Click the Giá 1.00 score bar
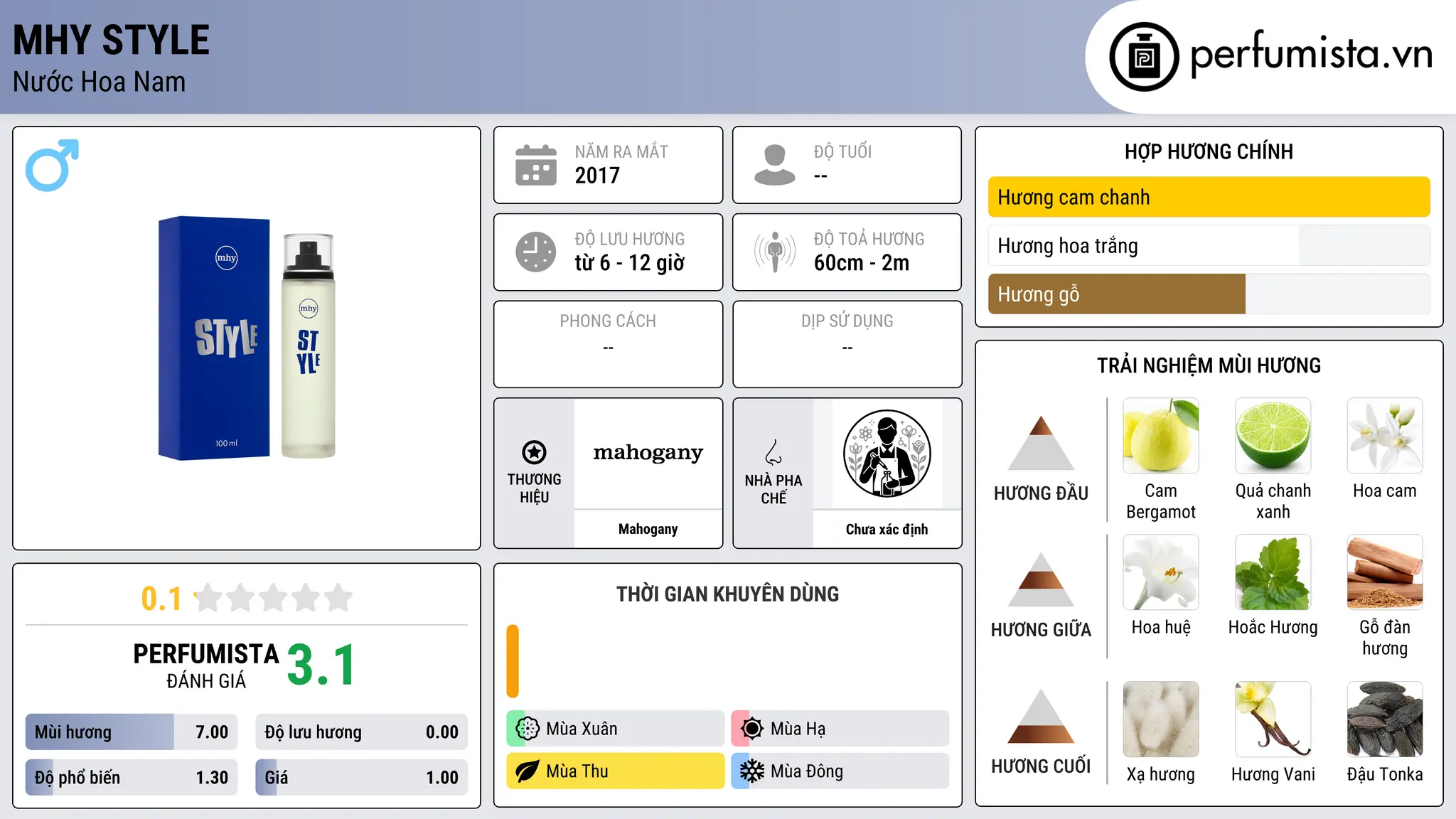Image resolution: width=1456 pixels, height=819 pixels. click(361, 777)
